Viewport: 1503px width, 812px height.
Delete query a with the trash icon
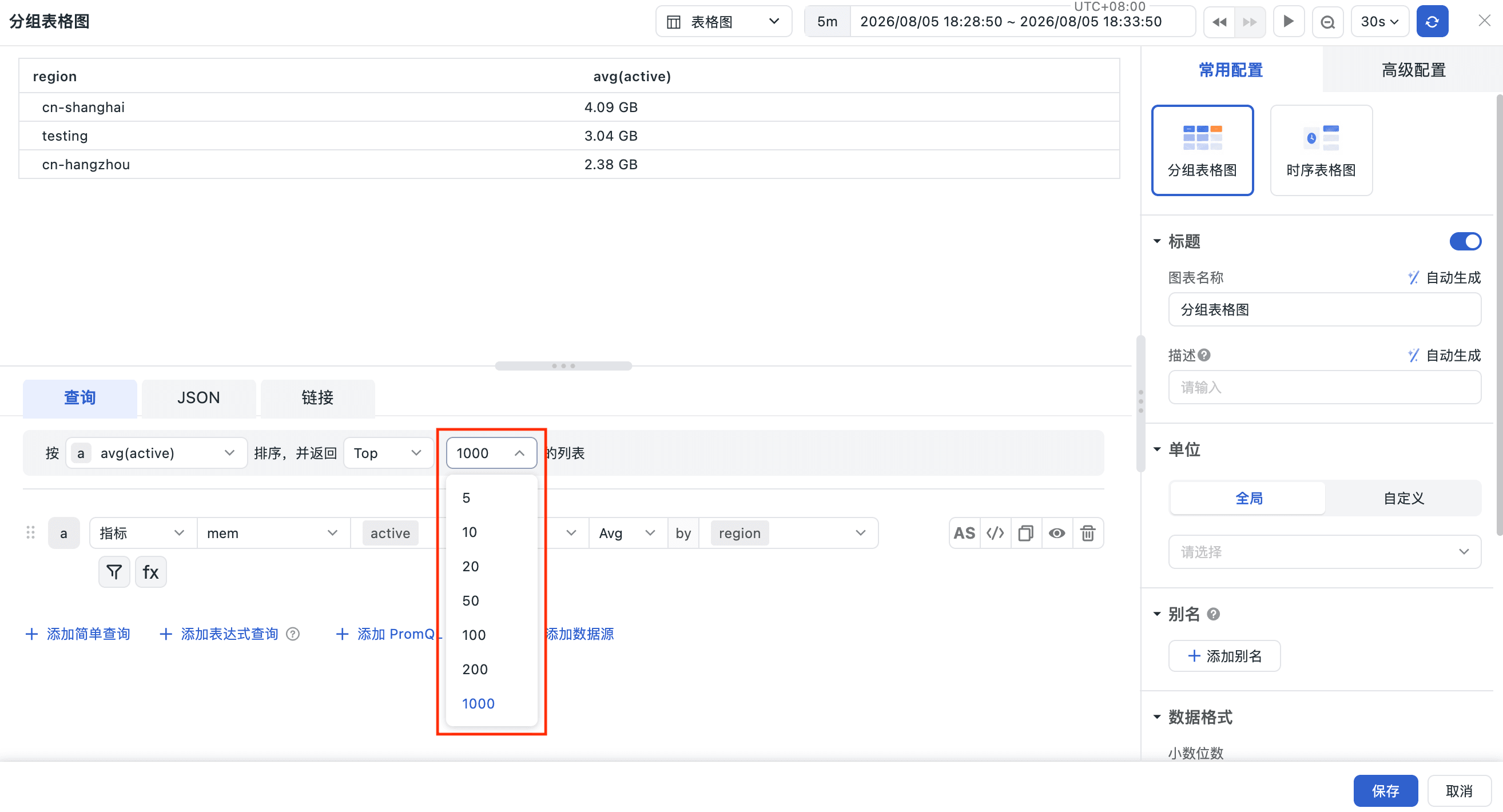point(1088,532)
